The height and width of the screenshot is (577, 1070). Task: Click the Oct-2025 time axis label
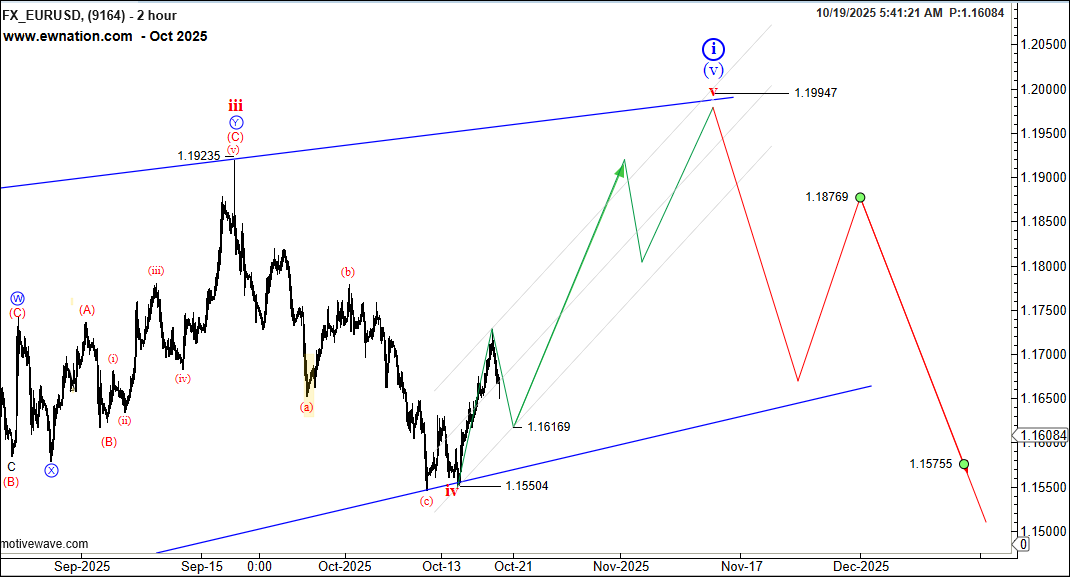[345, 566]
